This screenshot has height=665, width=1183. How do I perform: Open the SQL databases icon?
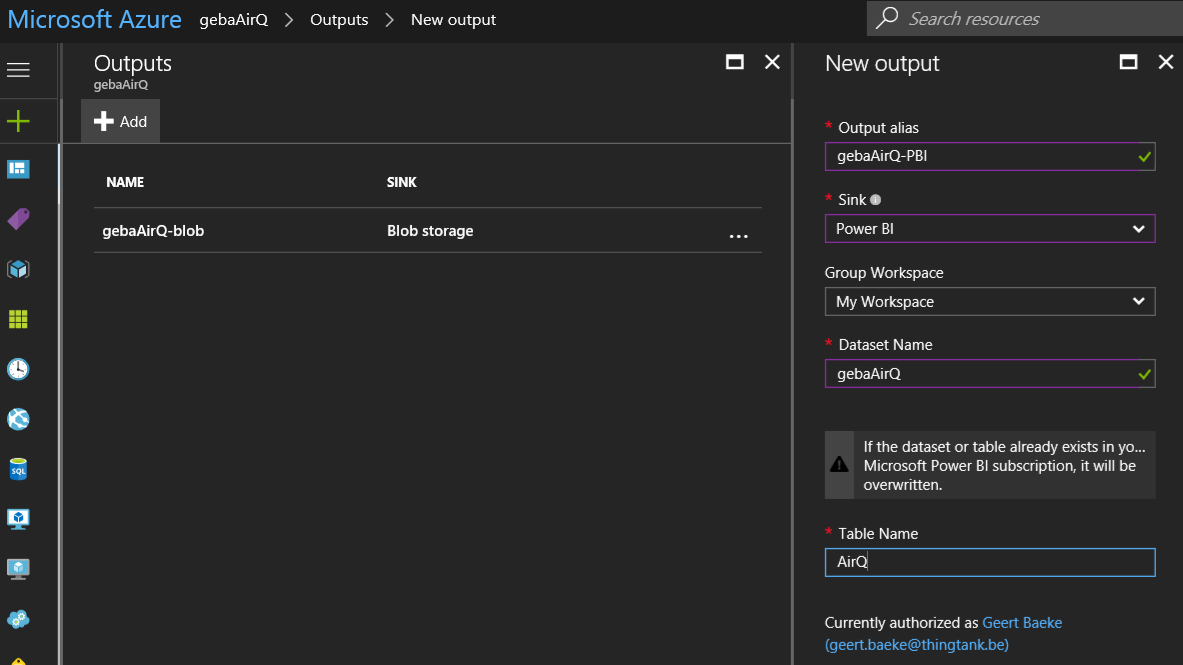coord(18,469)
